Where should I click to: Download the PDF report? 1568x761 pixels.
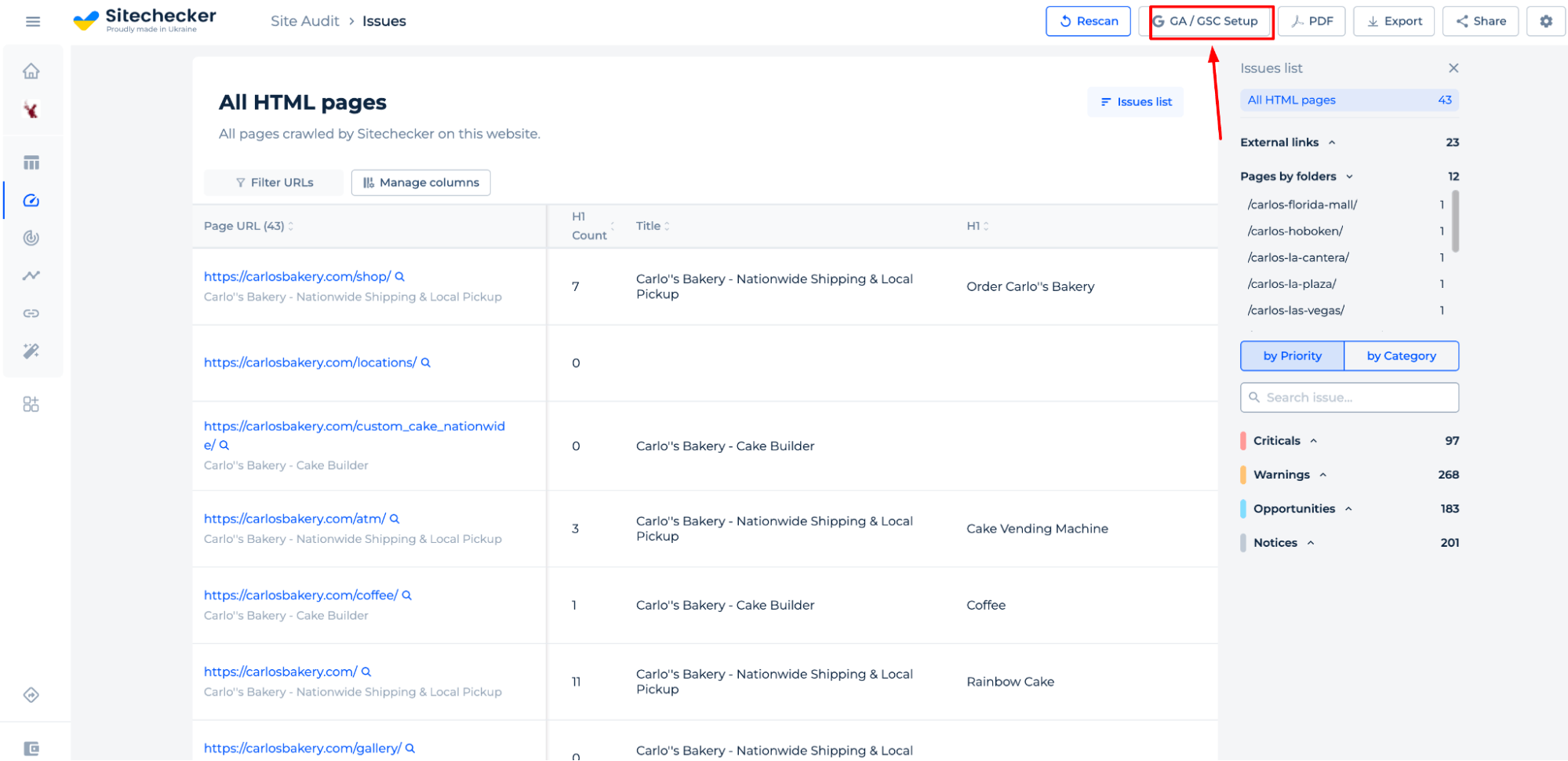[x=1312, y=21]
